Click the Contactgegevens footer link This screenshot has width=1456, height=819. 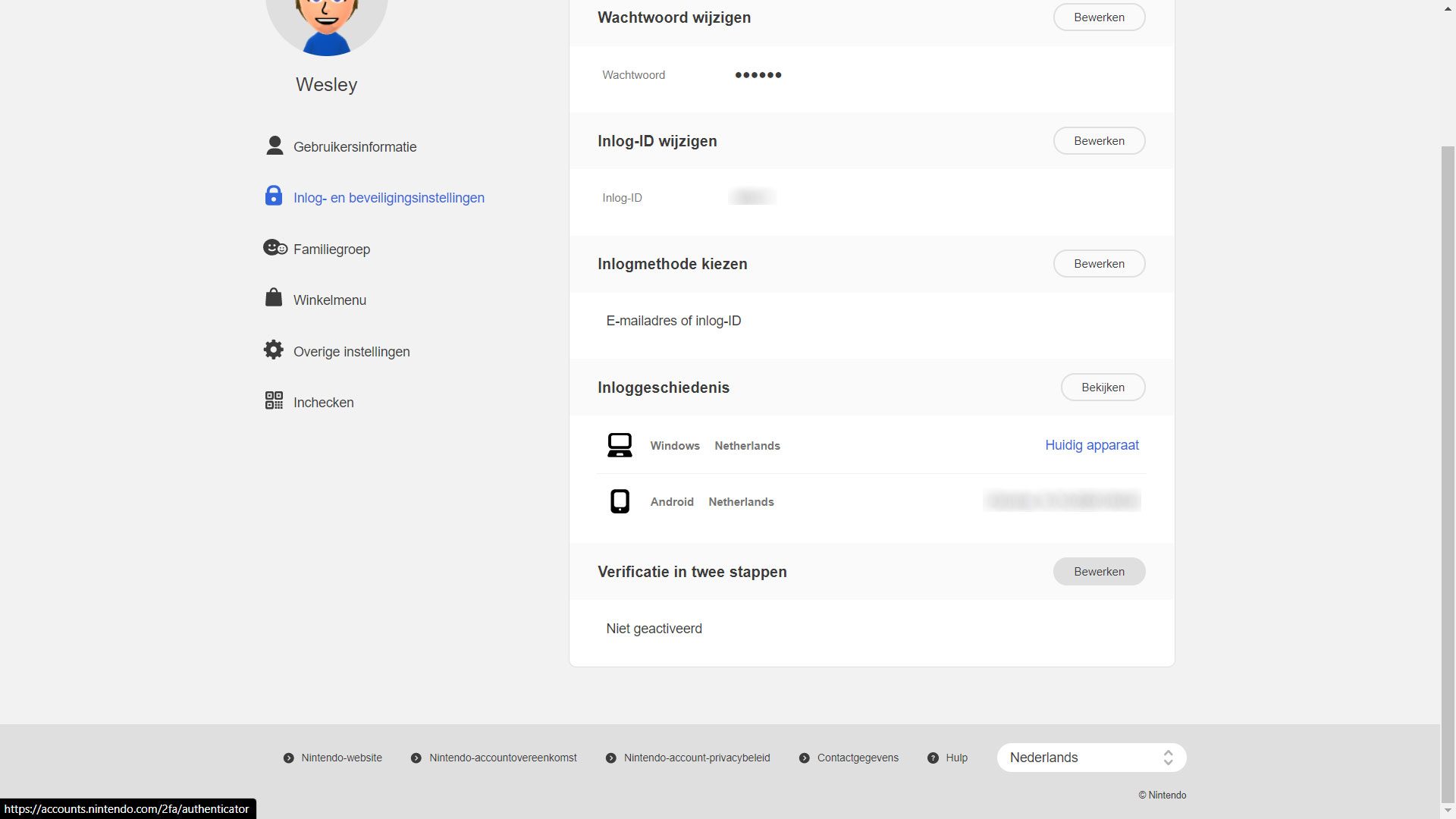(857, 757)
